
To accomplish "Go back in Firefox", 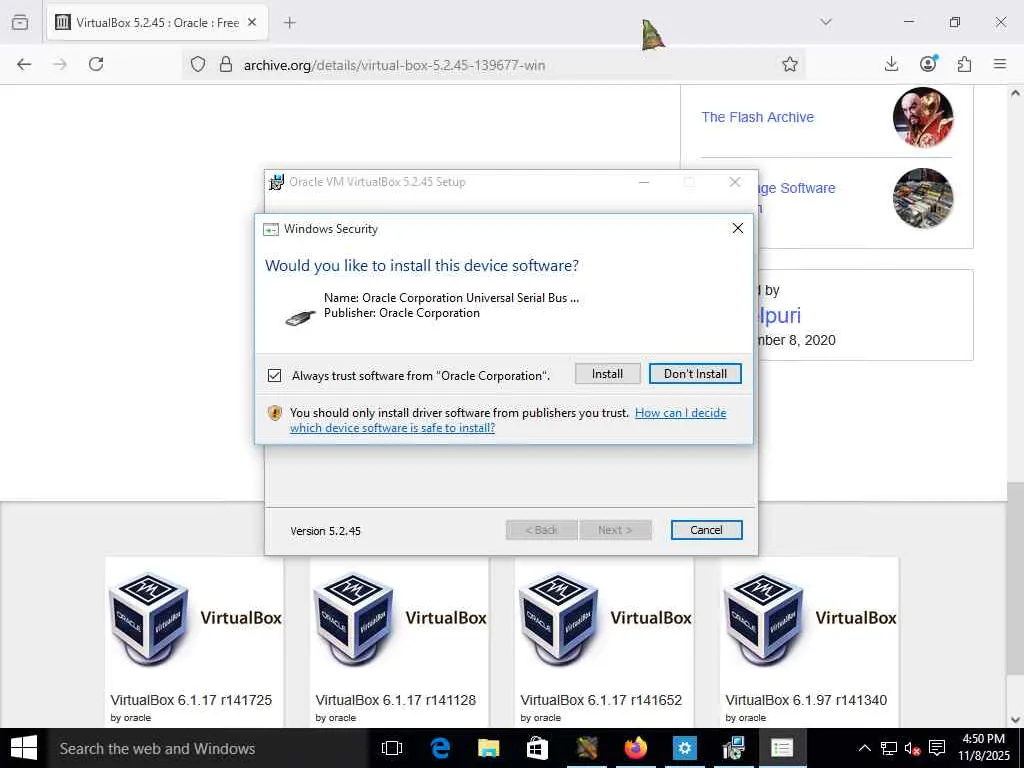I will coord(24,64).
